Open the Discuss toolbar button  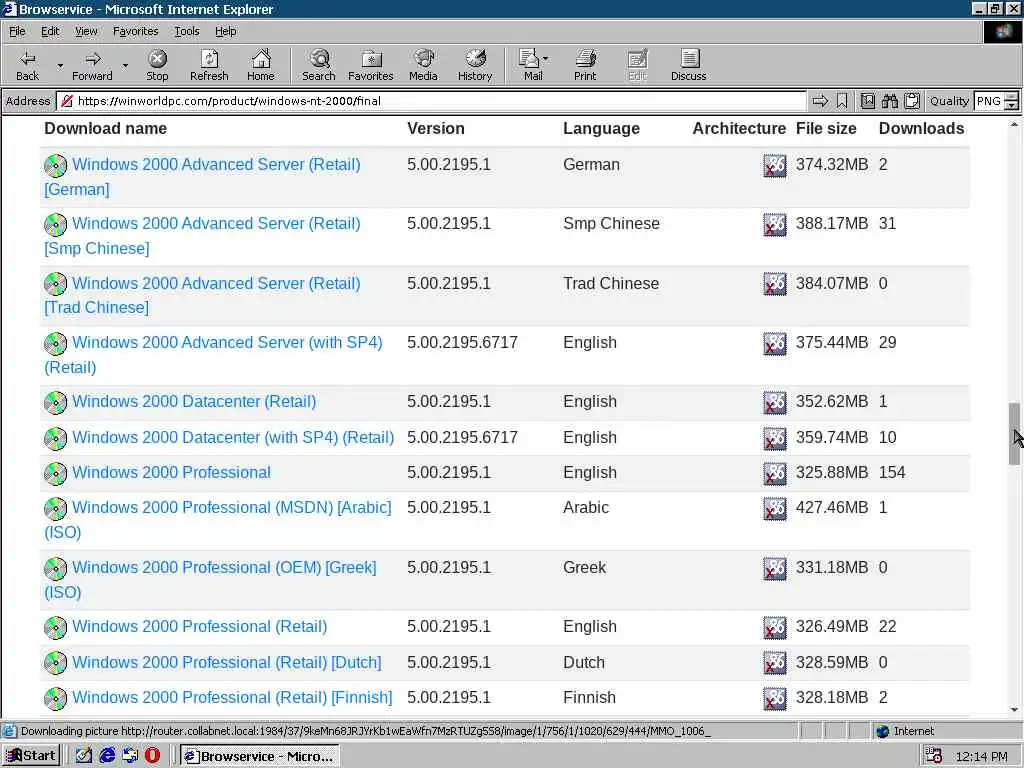(x=688, y=65)
